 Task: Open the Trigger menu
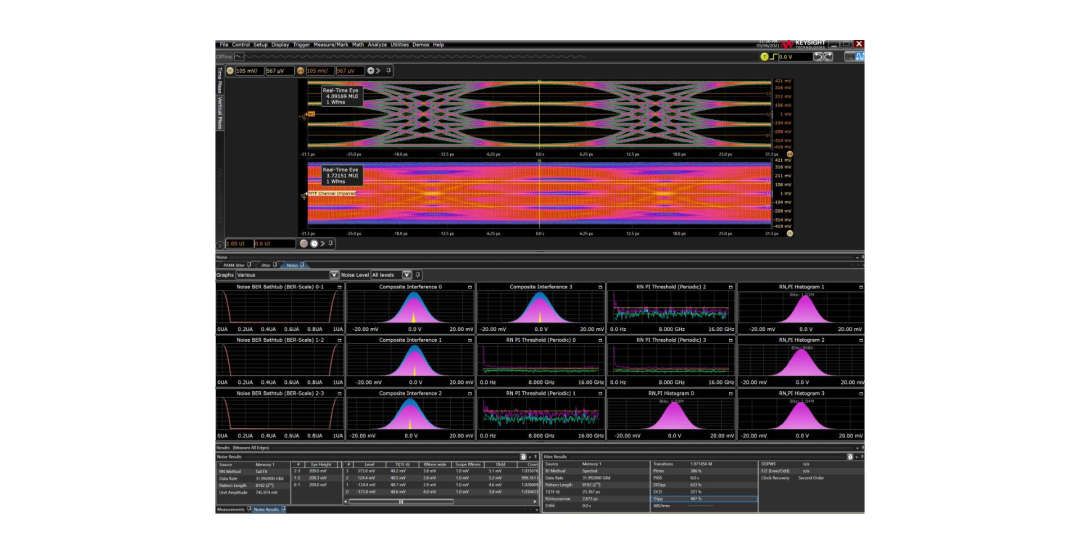(x=302, y=45)
